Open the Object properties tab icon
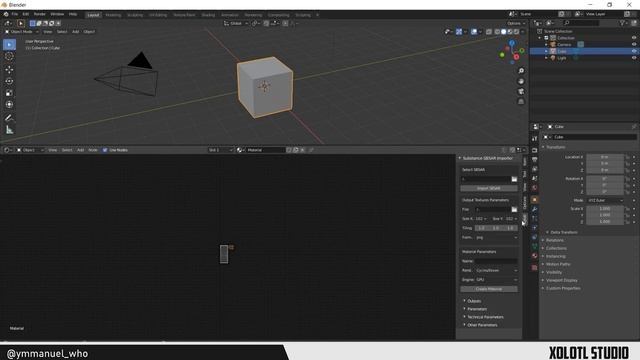Viewport: 640px width, 360px height. [534, 200]
